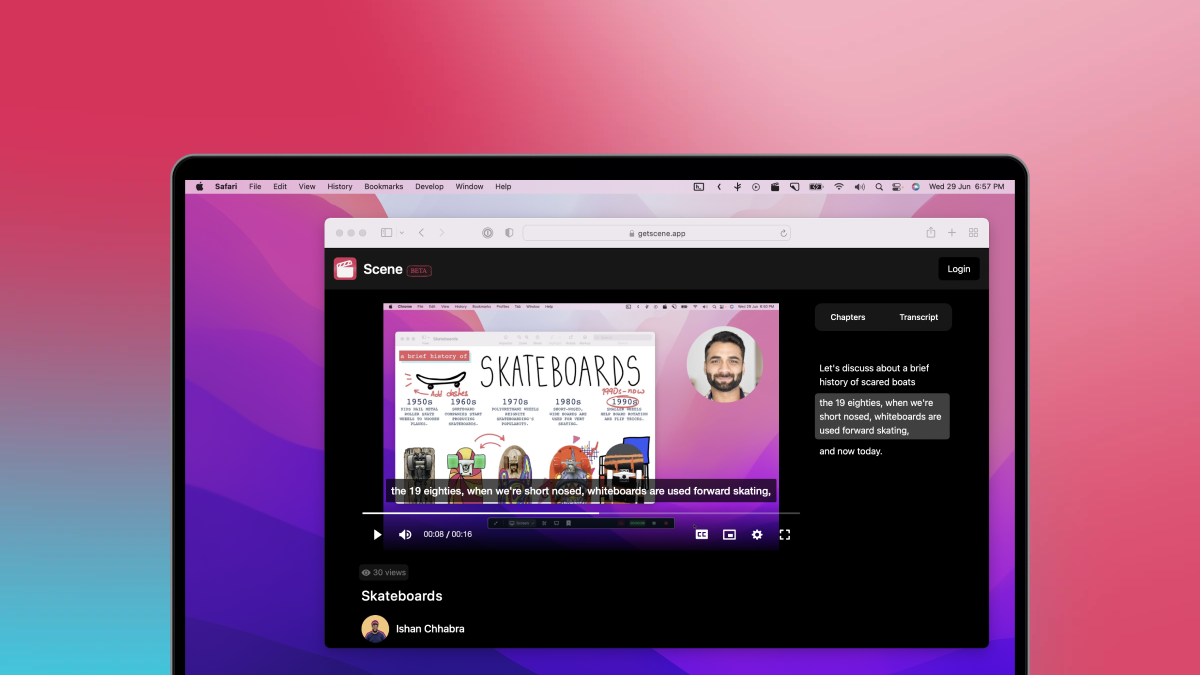The width and height of the screenshot is (1200, 675).
Task: Open the 1Password extension icon
Action: pos(488,233)
